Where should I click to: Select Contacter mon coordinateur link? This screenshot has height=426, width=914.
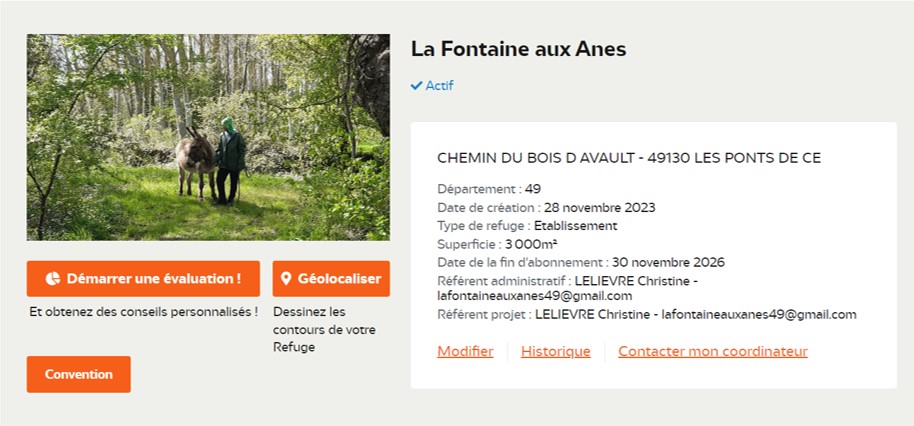point(712,351)
